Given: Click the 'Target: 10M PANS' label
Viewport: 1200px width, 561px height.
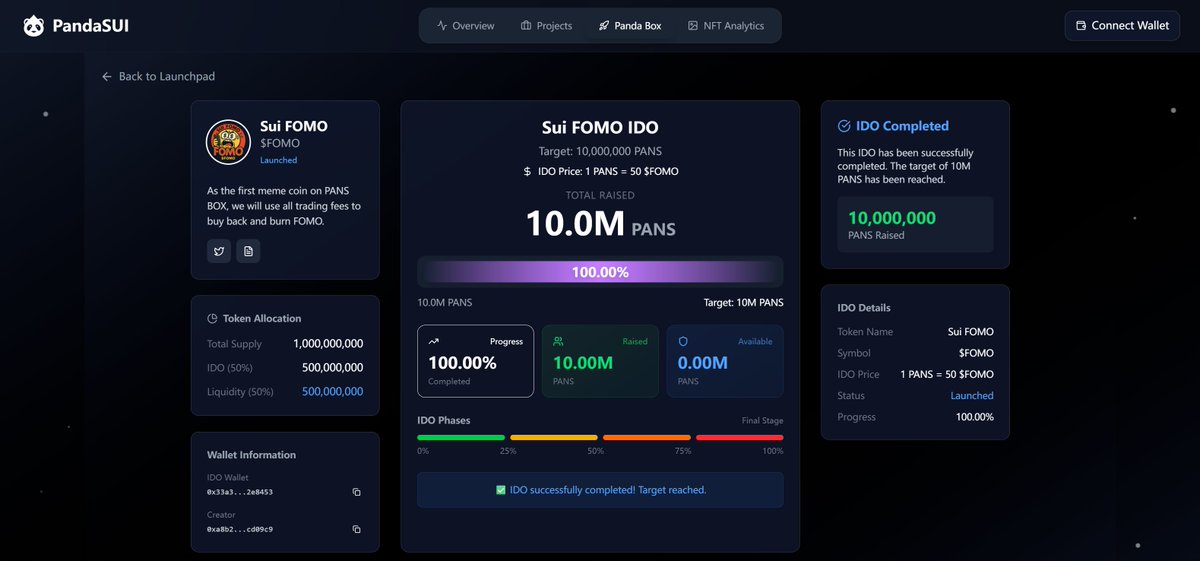Looking at the screenshot, I should click(744, 302).
